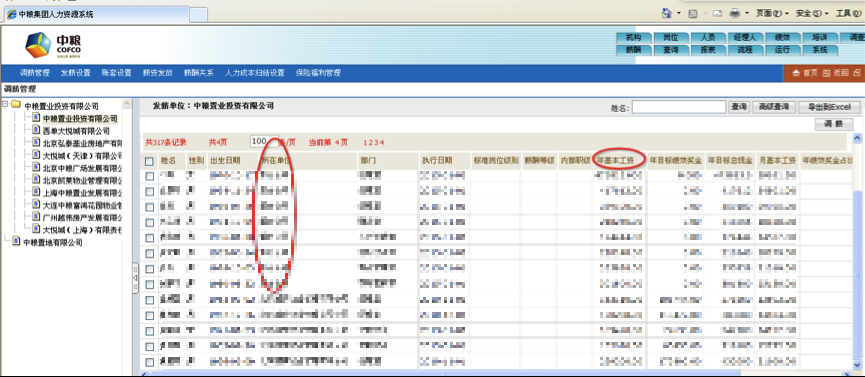The width and height of the screenshot is (865, 377).
Task: Open the 人力成本归结设置 menu
Action: point(254,73)
